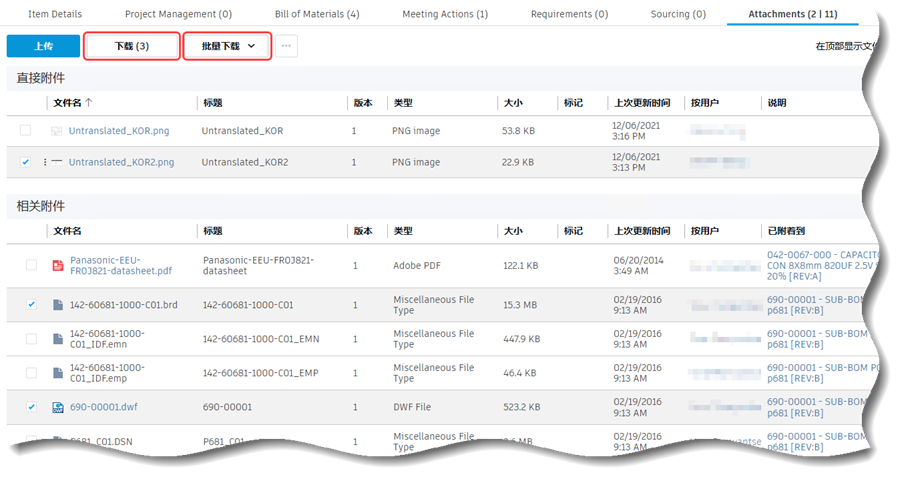Open 690-00001 SUB-BOM link in .emn row
Screen dimensions: 900x477
817,339
